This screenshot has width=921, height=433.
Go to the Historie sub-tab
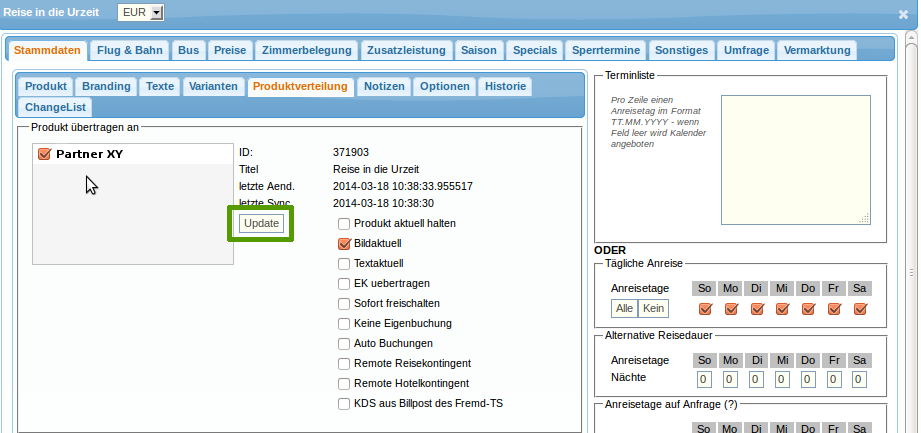click(505, 86)
